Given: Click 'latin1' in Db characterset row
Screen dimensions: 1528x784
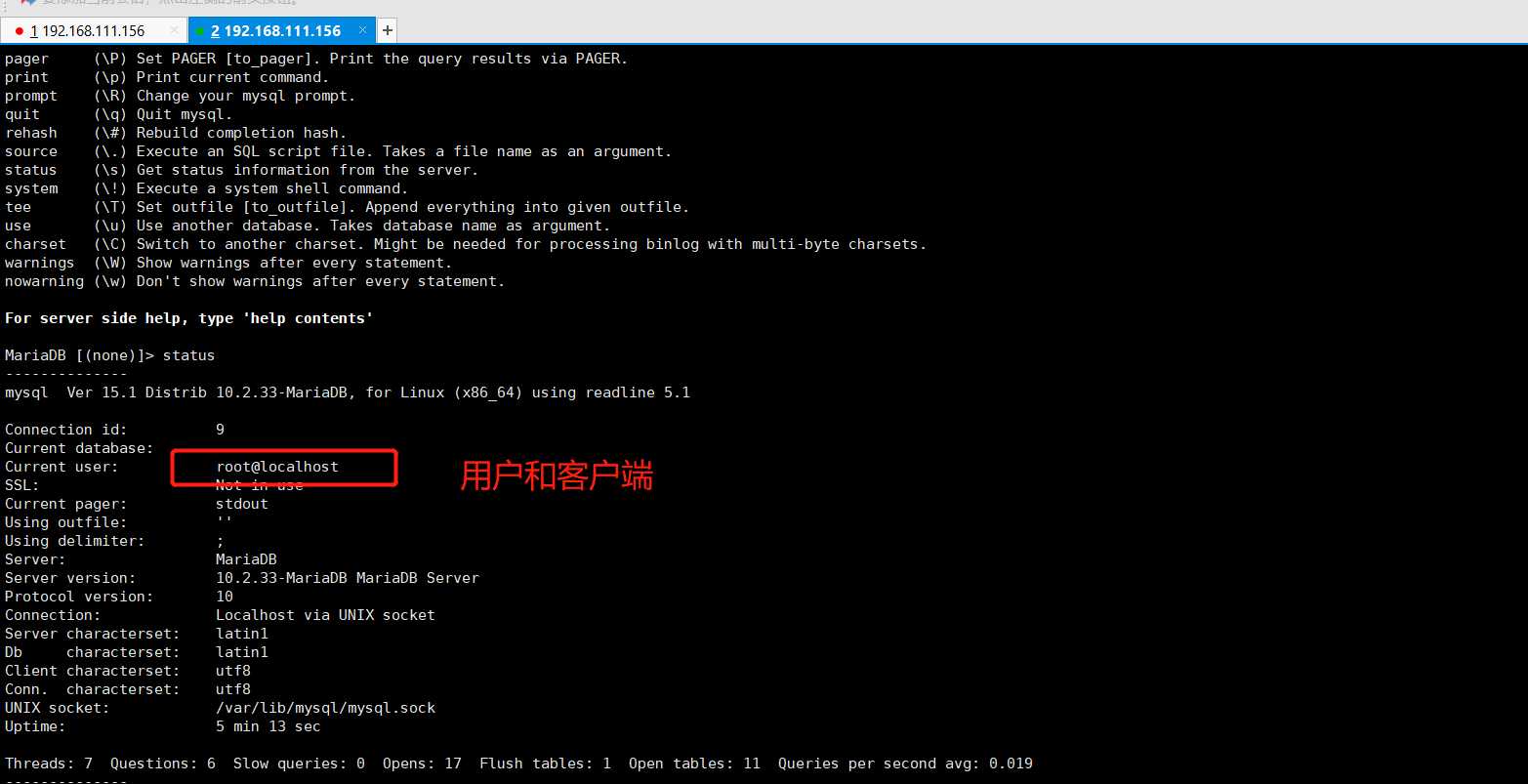Looking at the screenshot, I should (x=242, y=652).
